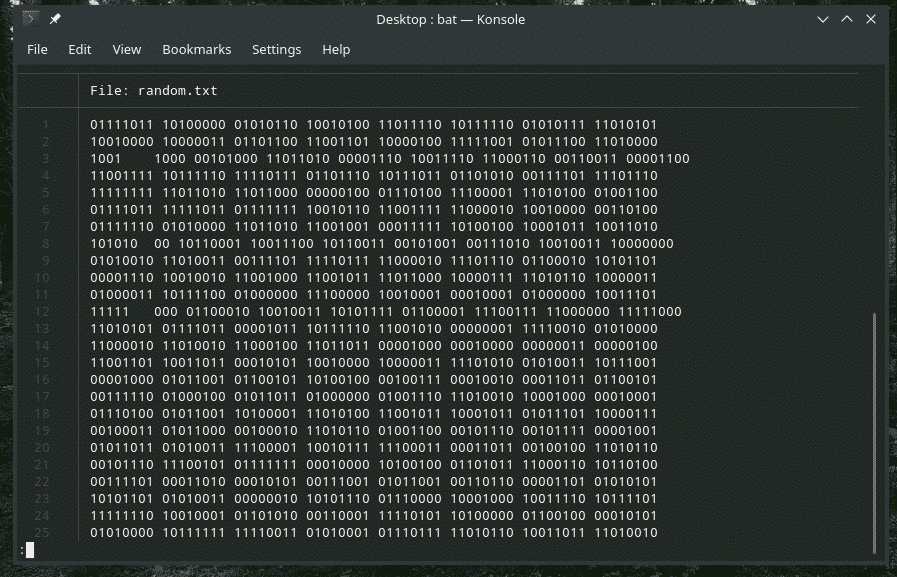Screen dimensions: 897x577
Task: Open the Settings menu
Action: click(x=276, y=49)
